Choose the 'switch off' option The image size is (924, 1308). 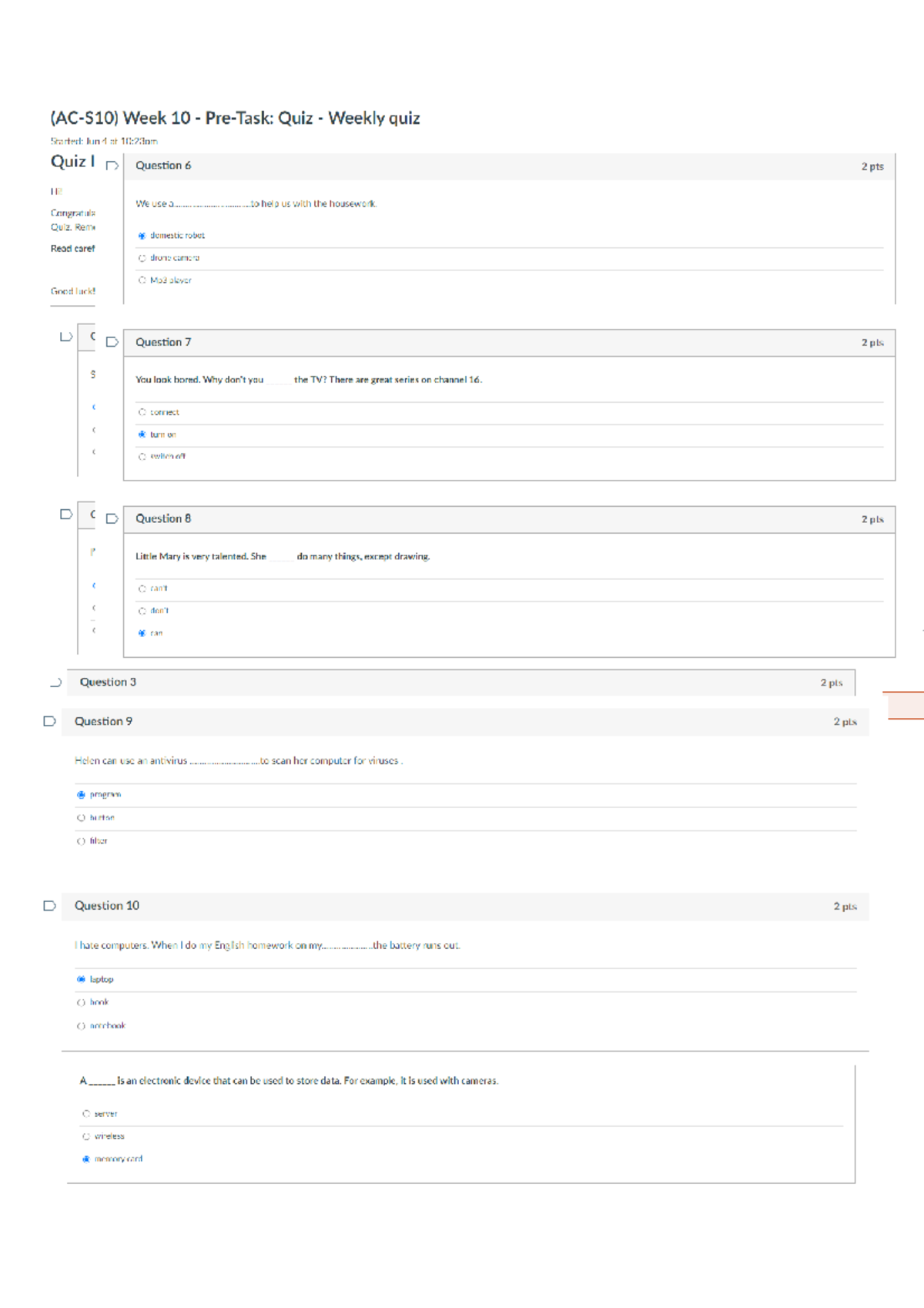click(x=142, y=457)
